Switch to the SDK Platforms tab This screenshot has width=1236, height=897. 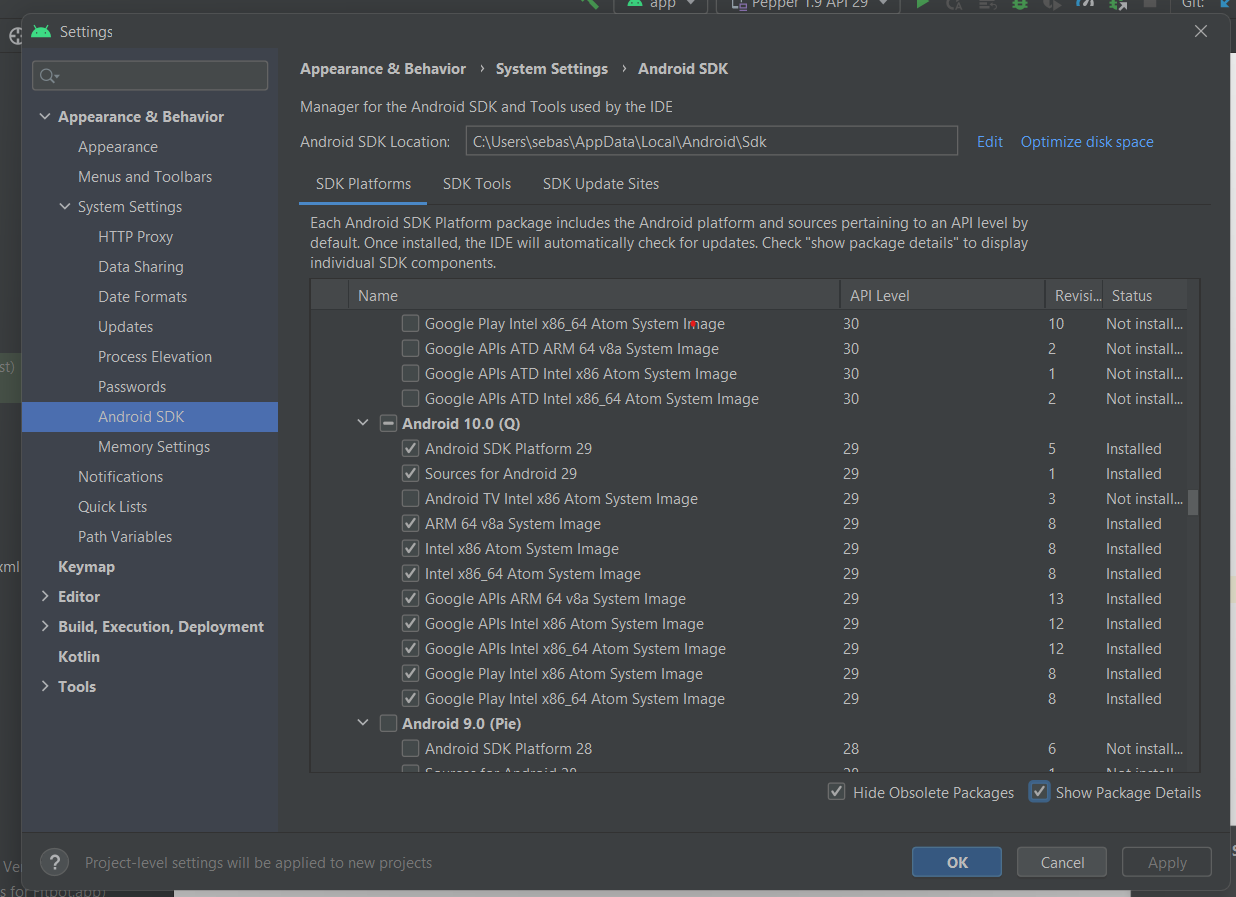point(363,184)
